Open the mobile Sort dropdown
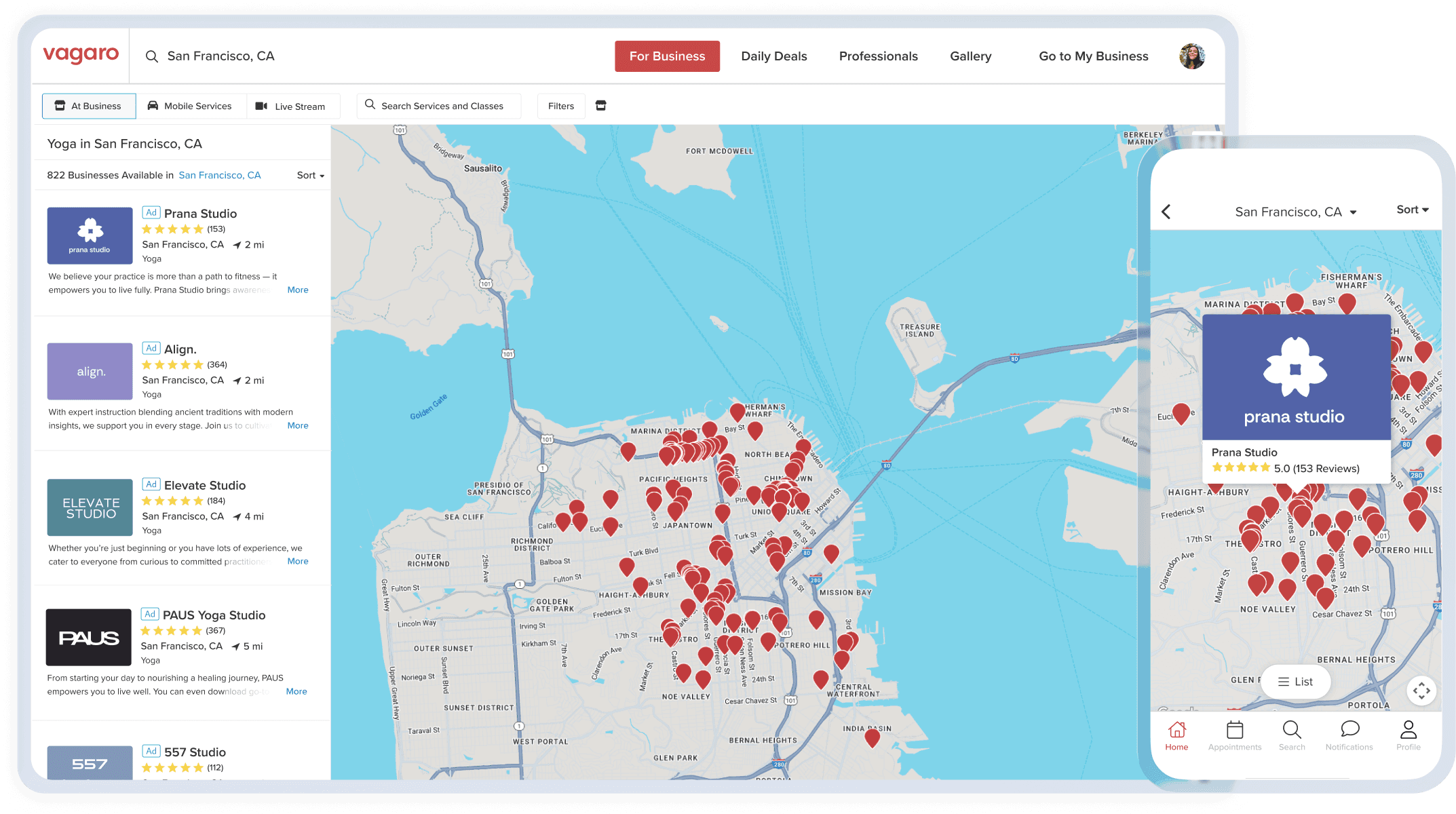Viewport: 1456px width, 814px height. (x=1412, y=210)
